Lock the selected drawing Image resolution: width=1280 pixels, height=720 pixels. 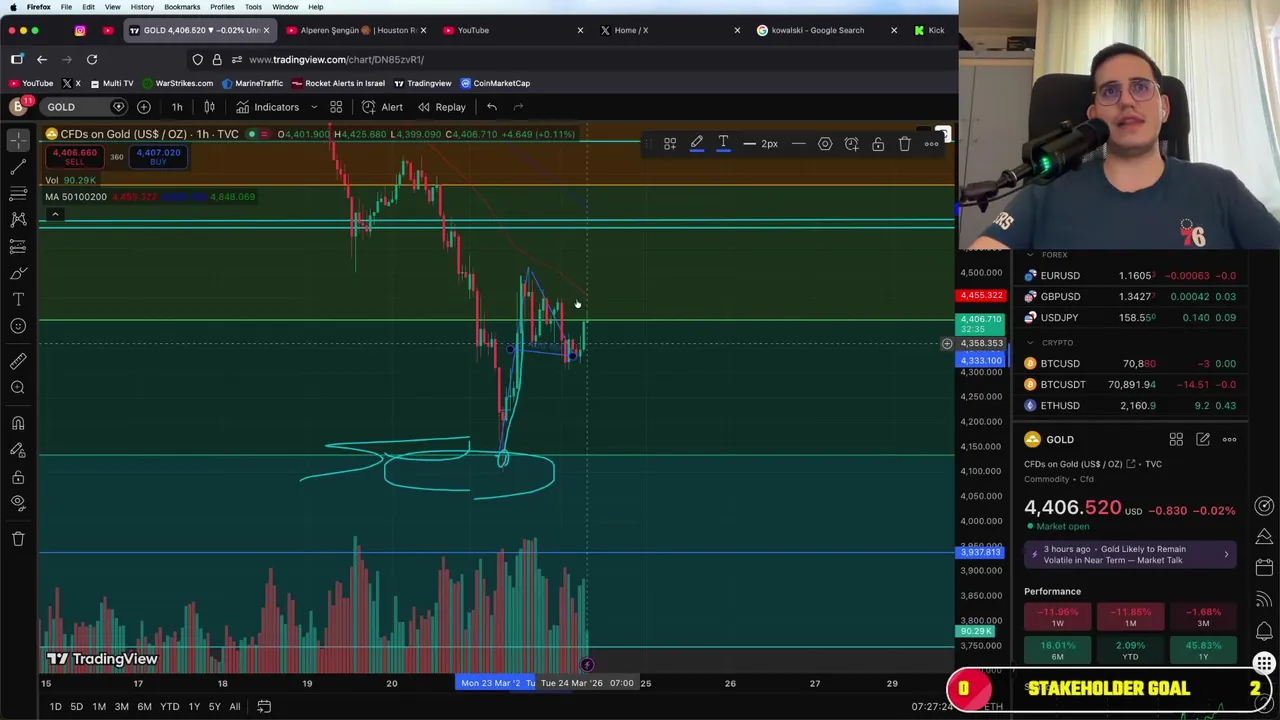pos(878,144)
